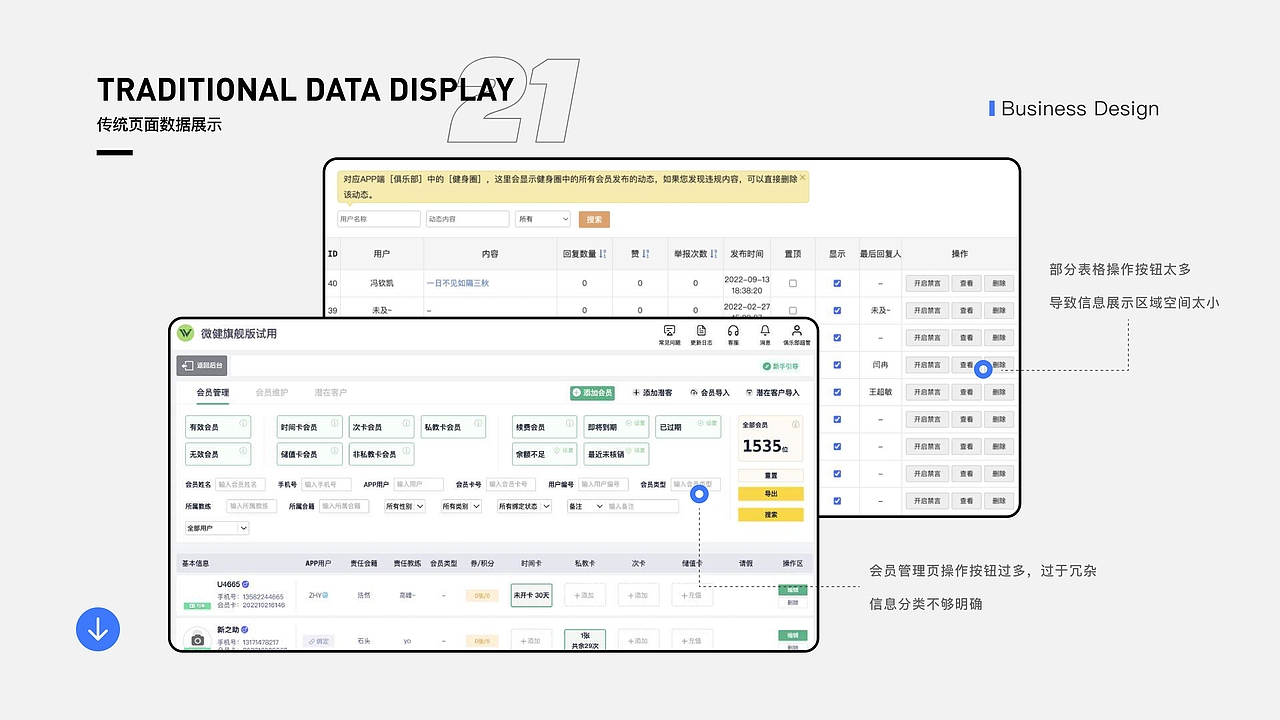Focus the 用户名称 search field

(379, 219)
